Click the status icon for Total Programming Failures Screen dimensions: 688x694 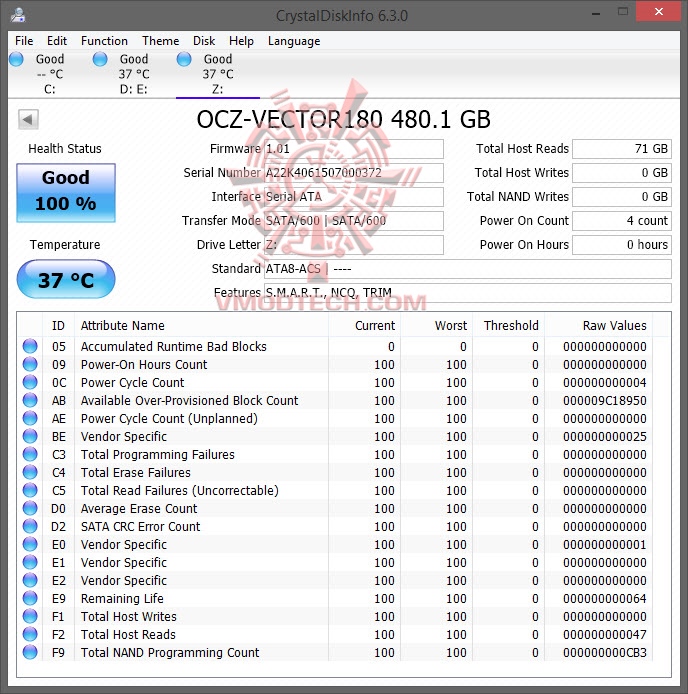30,454
